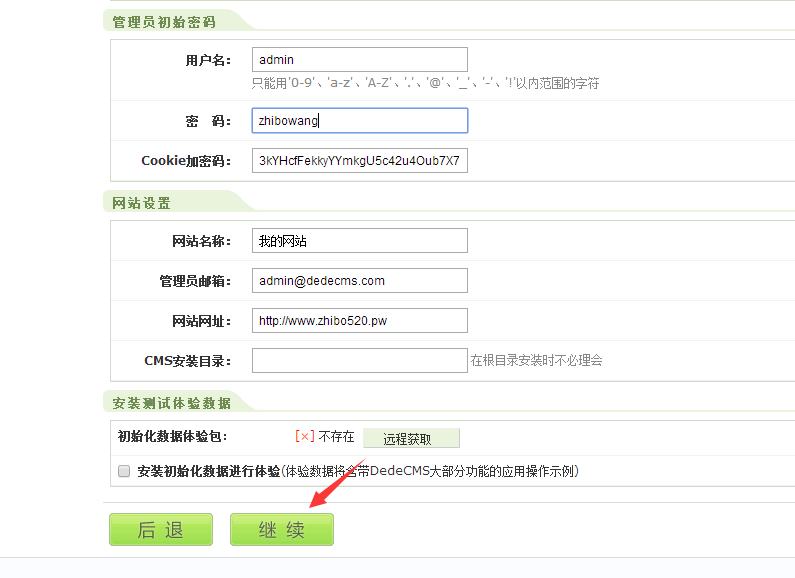Screen dimensions: 795x578
Task: Focus the 网站名称 field showing 我的网站
Action: [359, 241]
